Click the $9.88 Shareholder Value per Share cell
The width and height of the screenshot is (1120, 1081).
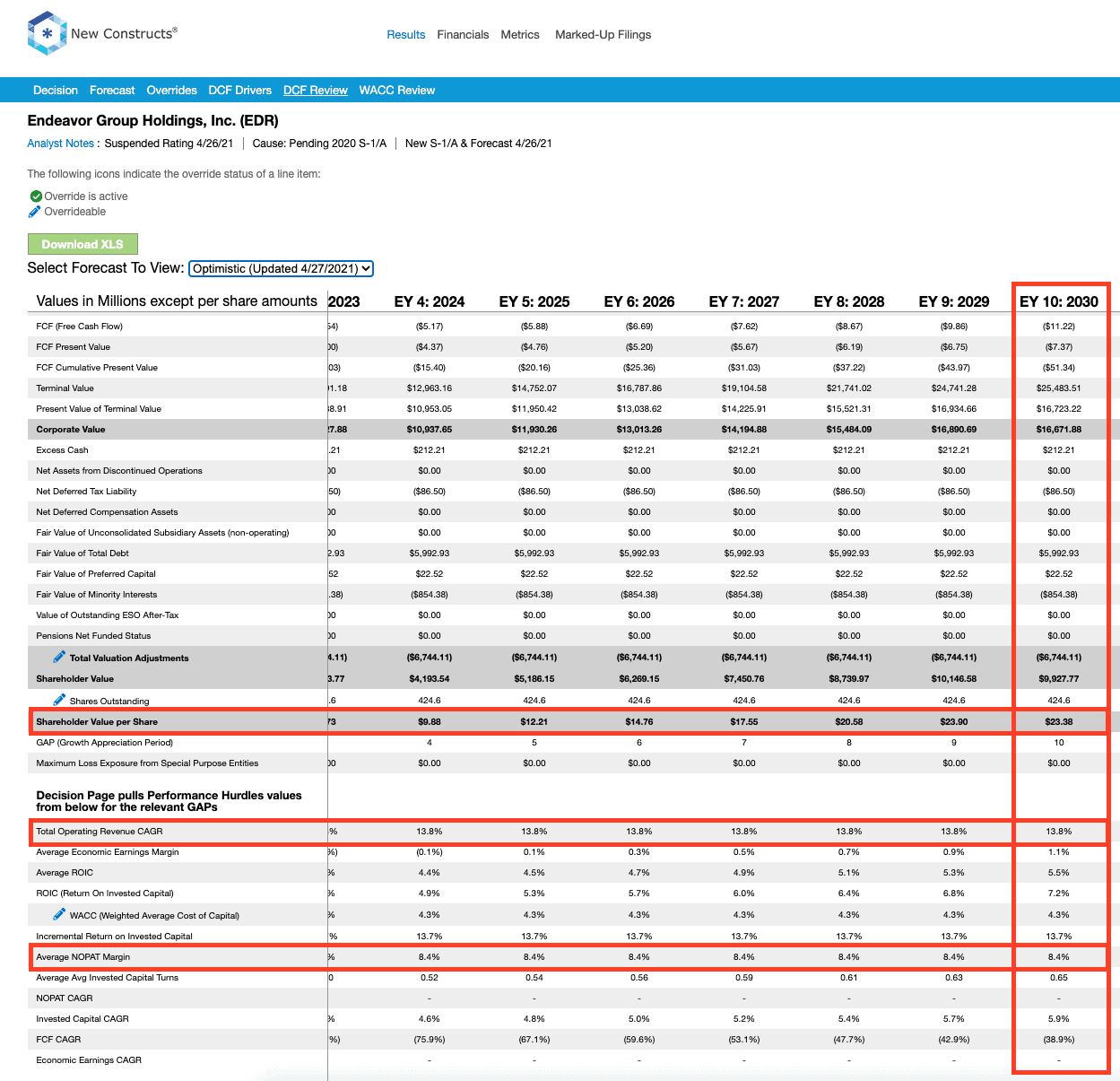(x=430, y=721)
